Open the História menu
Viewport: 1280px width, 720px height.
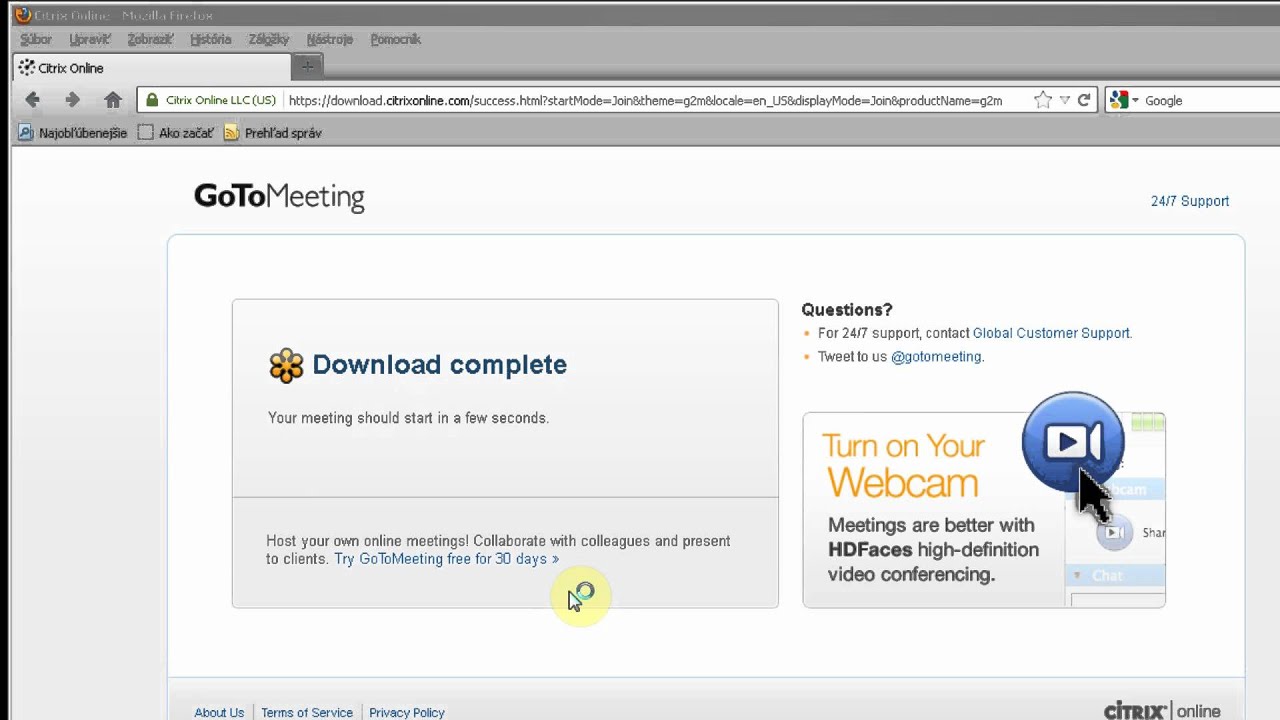coord(210,40)
